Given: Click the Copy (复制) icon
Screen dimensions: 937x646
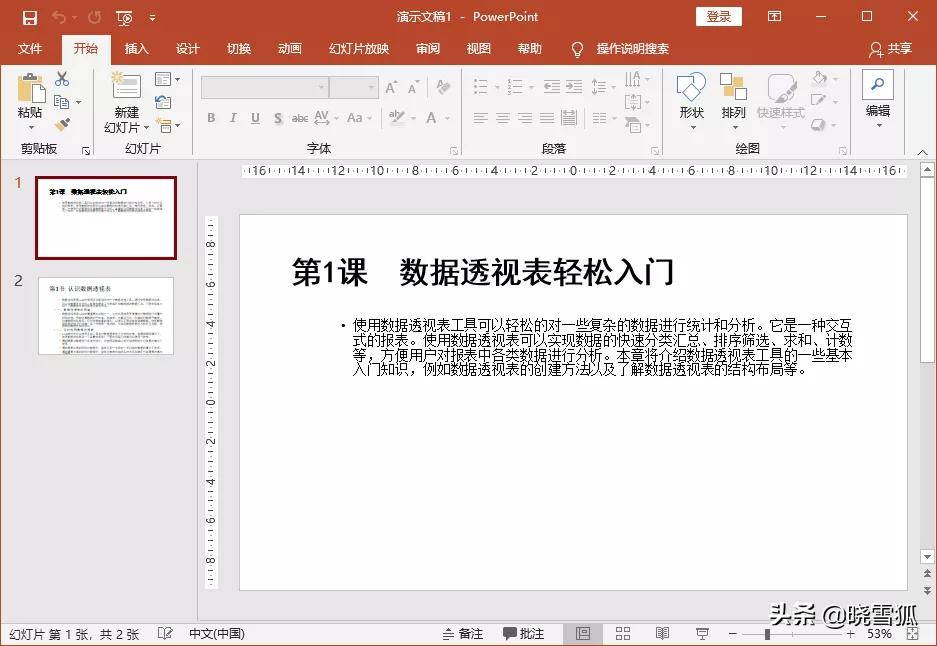Looking at the screenshot, I should 63,101.
